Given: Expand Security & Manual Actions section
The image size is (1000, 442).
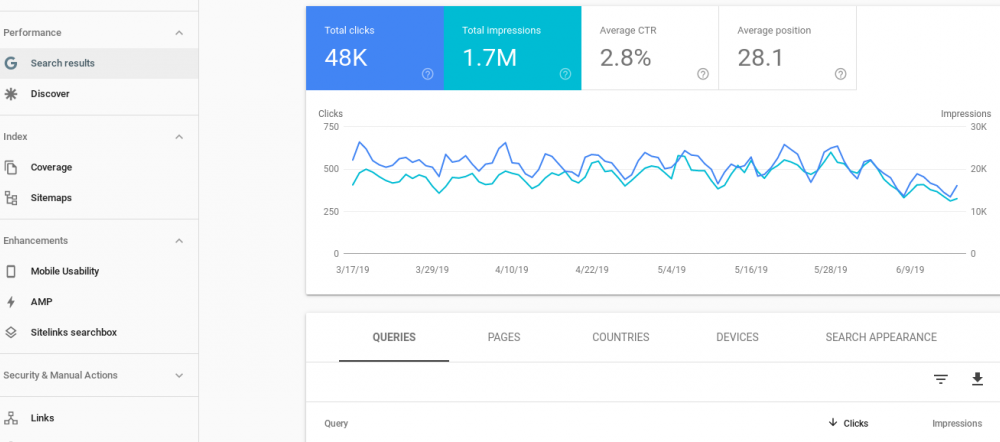Looking at the screenshot, I should coord(179,376).
